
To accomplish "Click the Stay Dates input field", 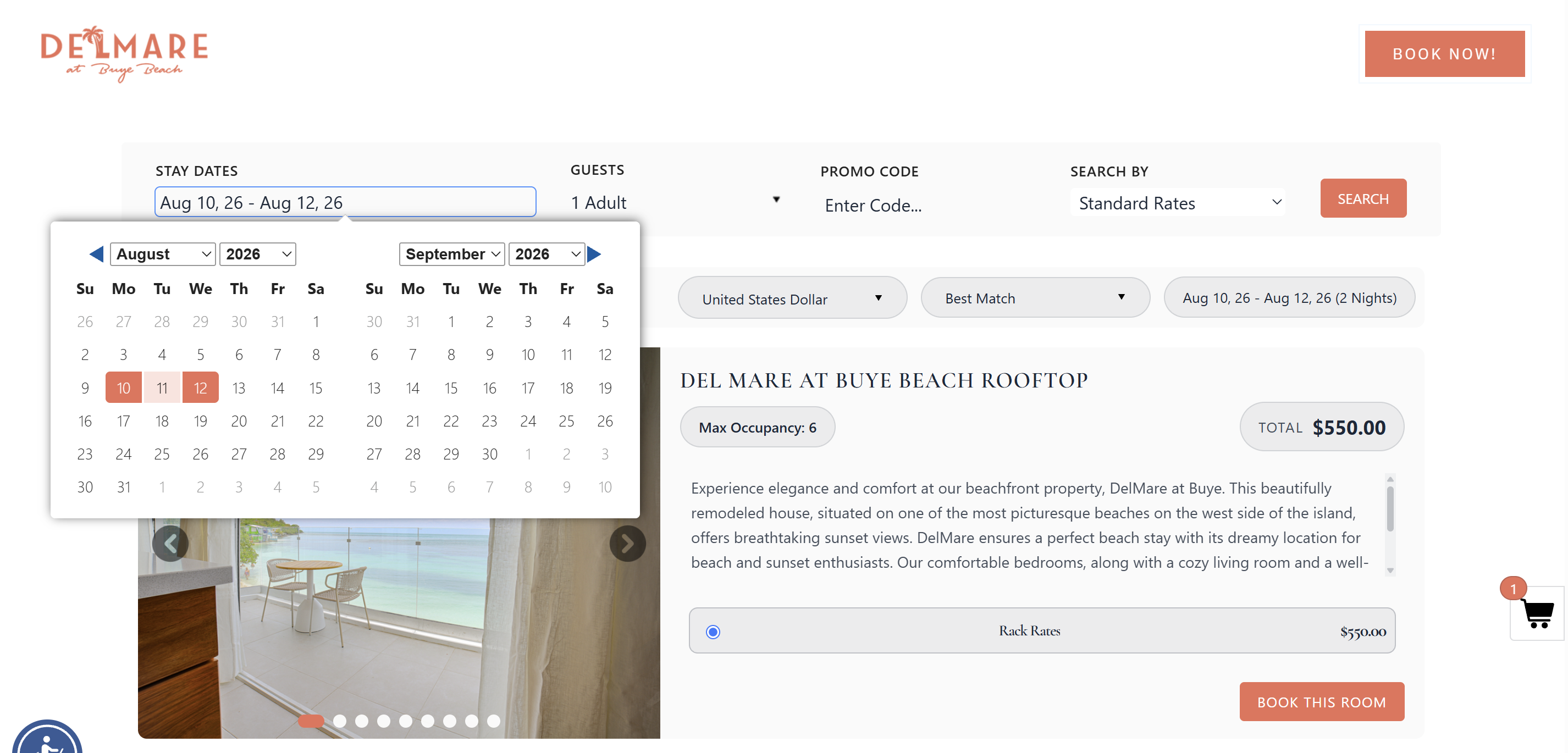I will [345, 202].
